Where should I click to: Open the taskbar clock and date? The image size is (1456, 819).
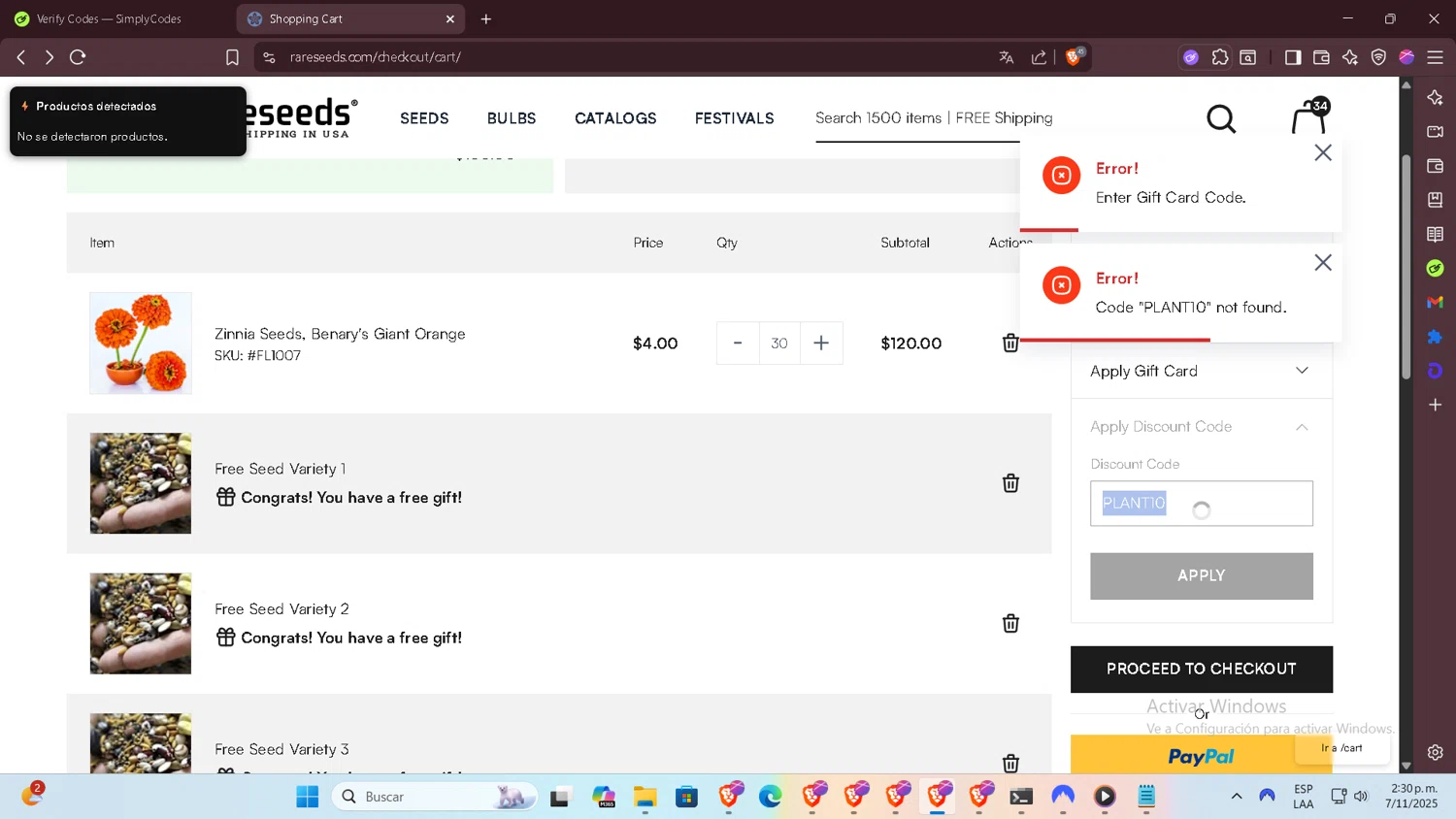pos(1411,796)
